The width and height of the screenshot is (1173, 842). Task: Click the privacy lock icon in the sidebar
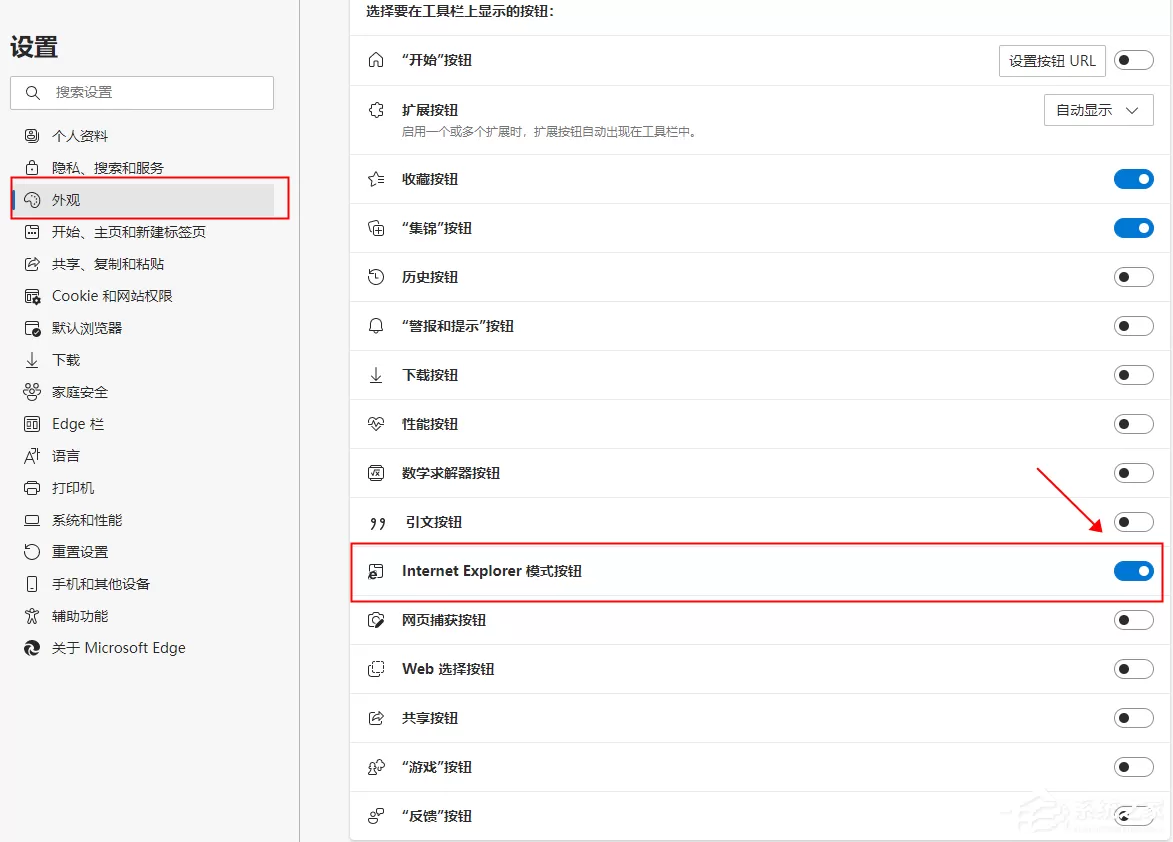[x=31, y=167]
